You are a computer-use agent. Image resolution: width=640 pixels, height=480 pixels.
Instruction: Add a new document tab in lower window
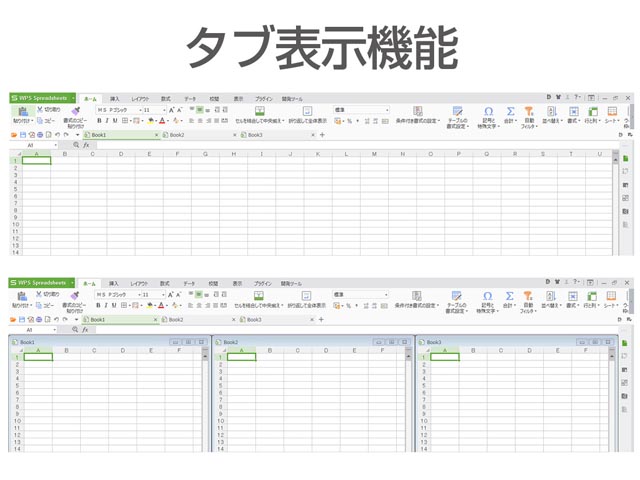321,320
